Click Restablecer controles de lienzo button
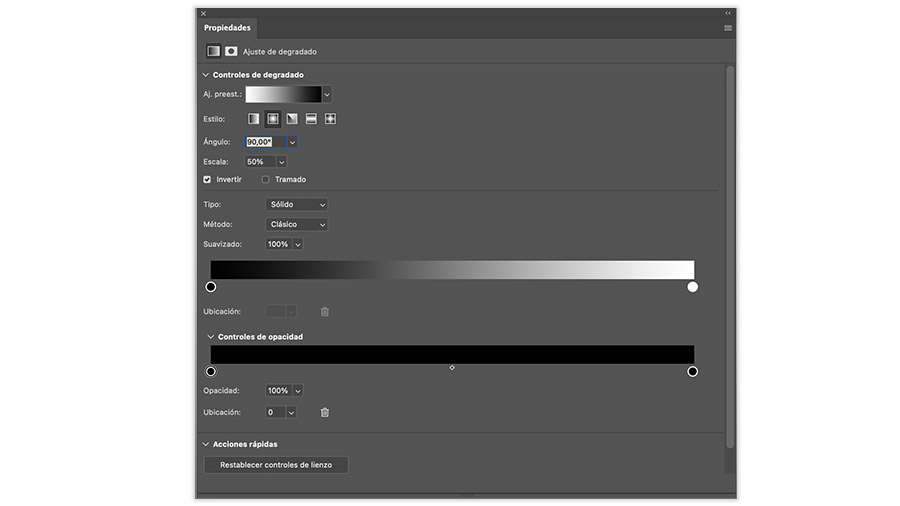 click(276, 465)
